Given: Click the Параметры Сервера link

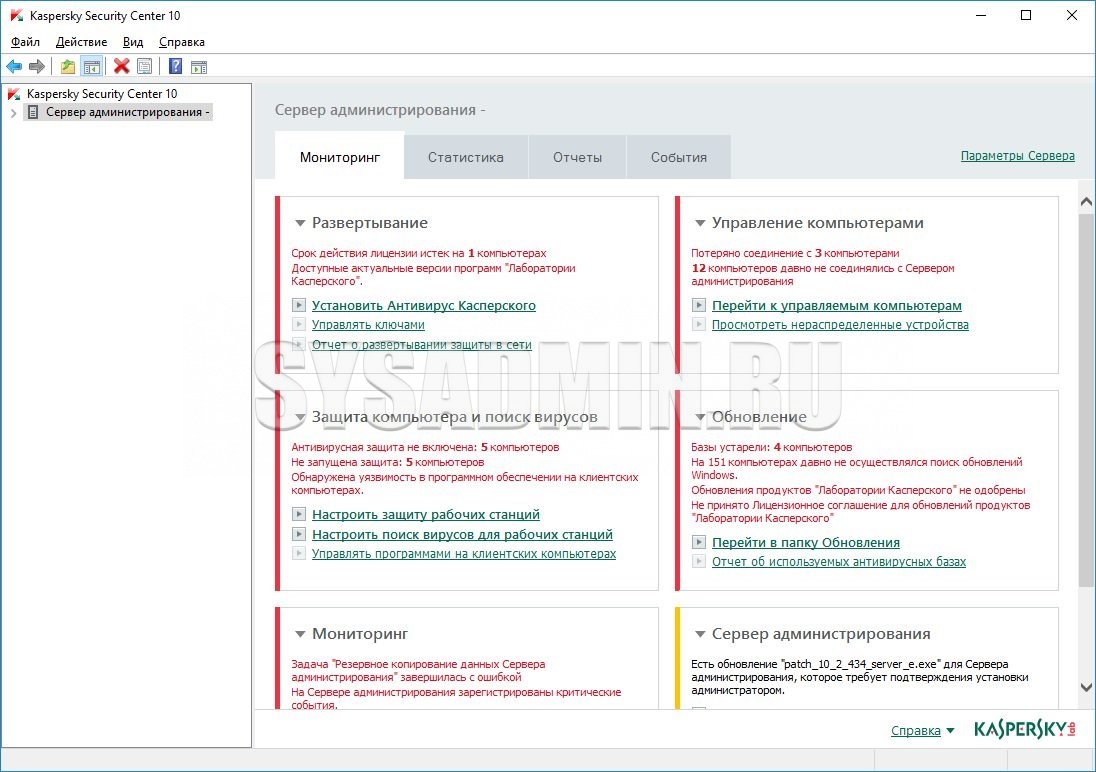Looking at the screenshot, I should [x=1017, y=156].
